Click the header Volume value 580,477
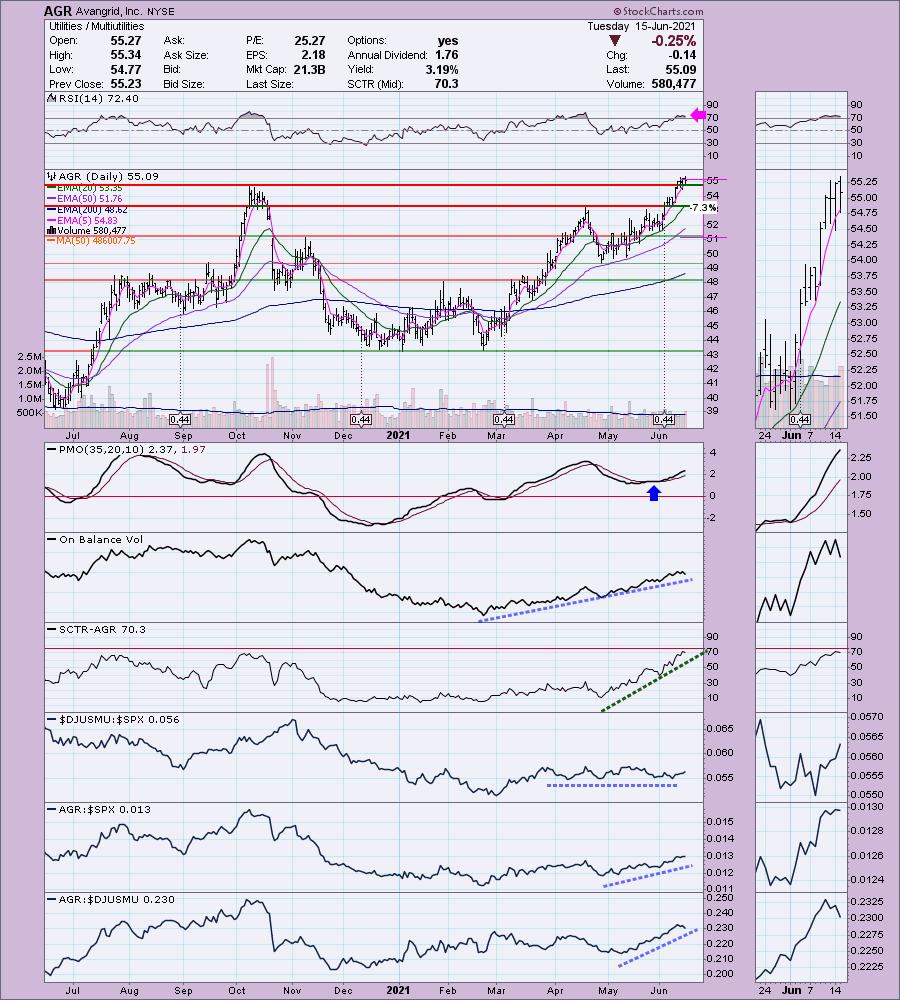Screen dimensions: 900x1000 pyautogui.click(x=674, y=84)
